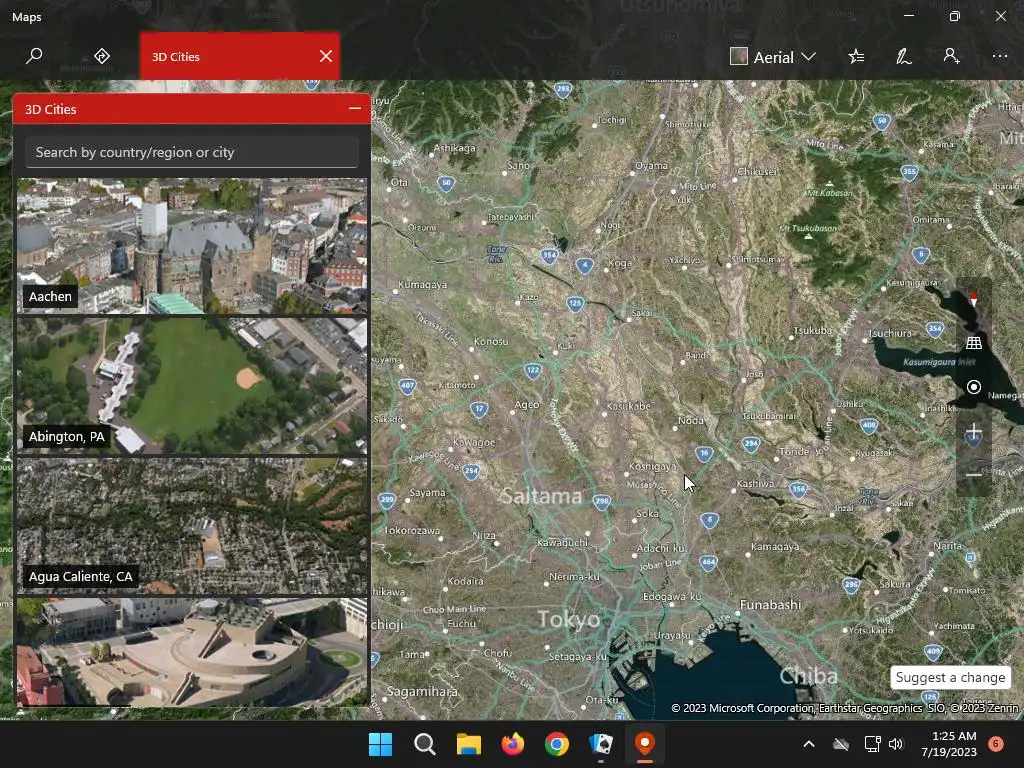This screenshot has height=768, width=1024.
Task: Zoom in with the plus button
Action: 973,432
